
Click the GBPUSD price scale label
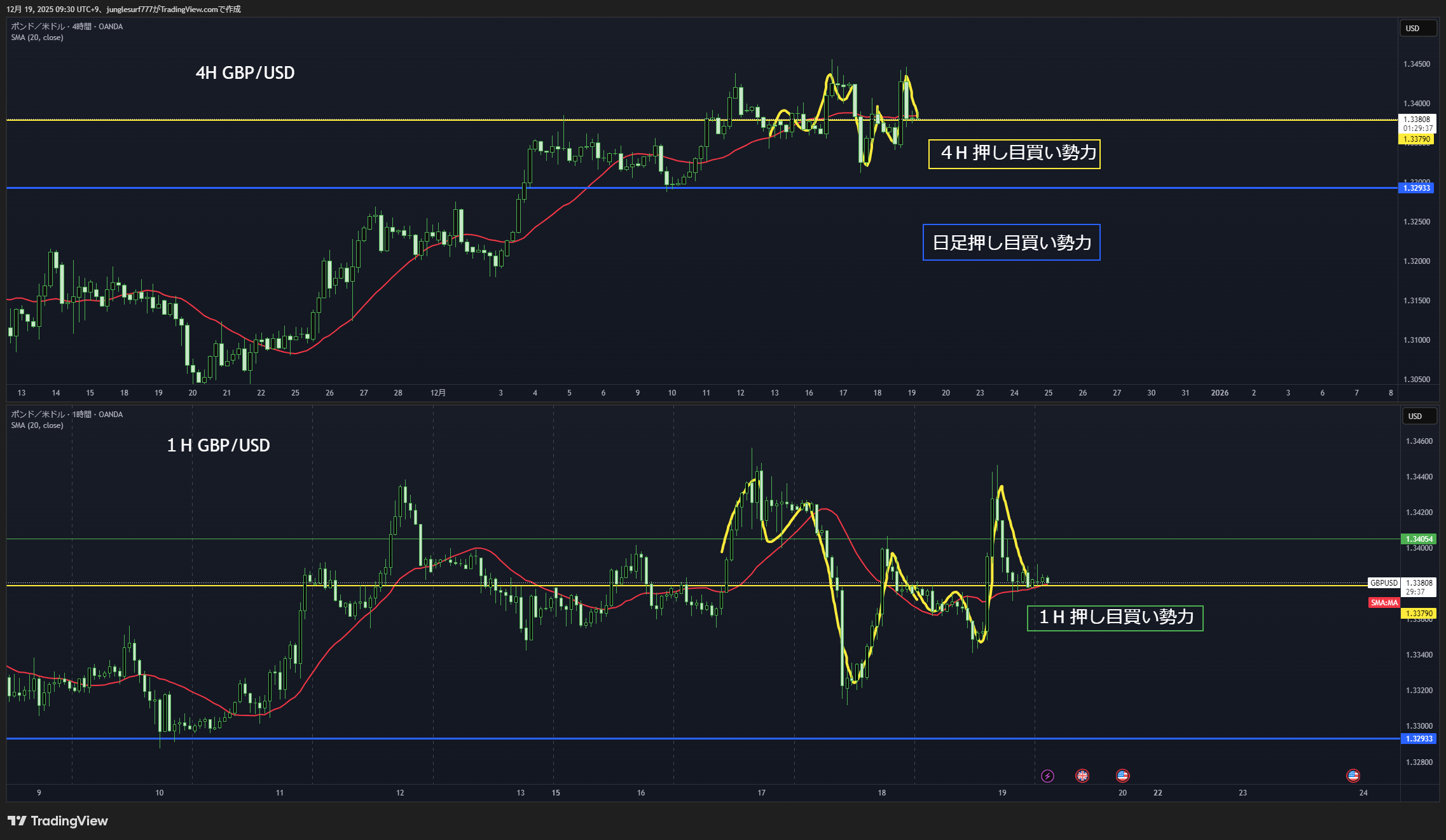point(1384,583)
